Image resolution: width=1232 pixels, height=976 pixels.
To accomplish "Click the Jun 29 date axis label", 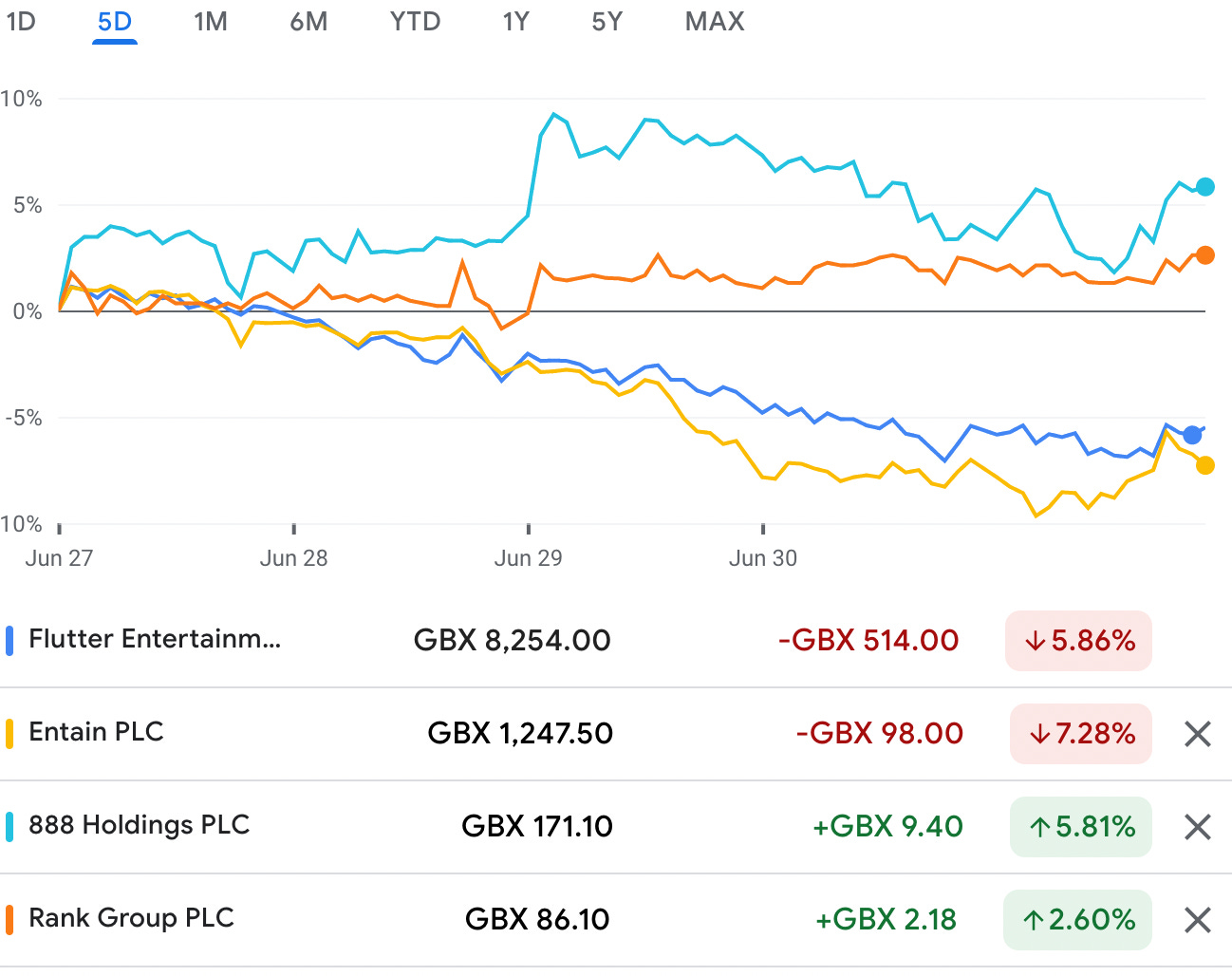I will (x=528, y=558).
